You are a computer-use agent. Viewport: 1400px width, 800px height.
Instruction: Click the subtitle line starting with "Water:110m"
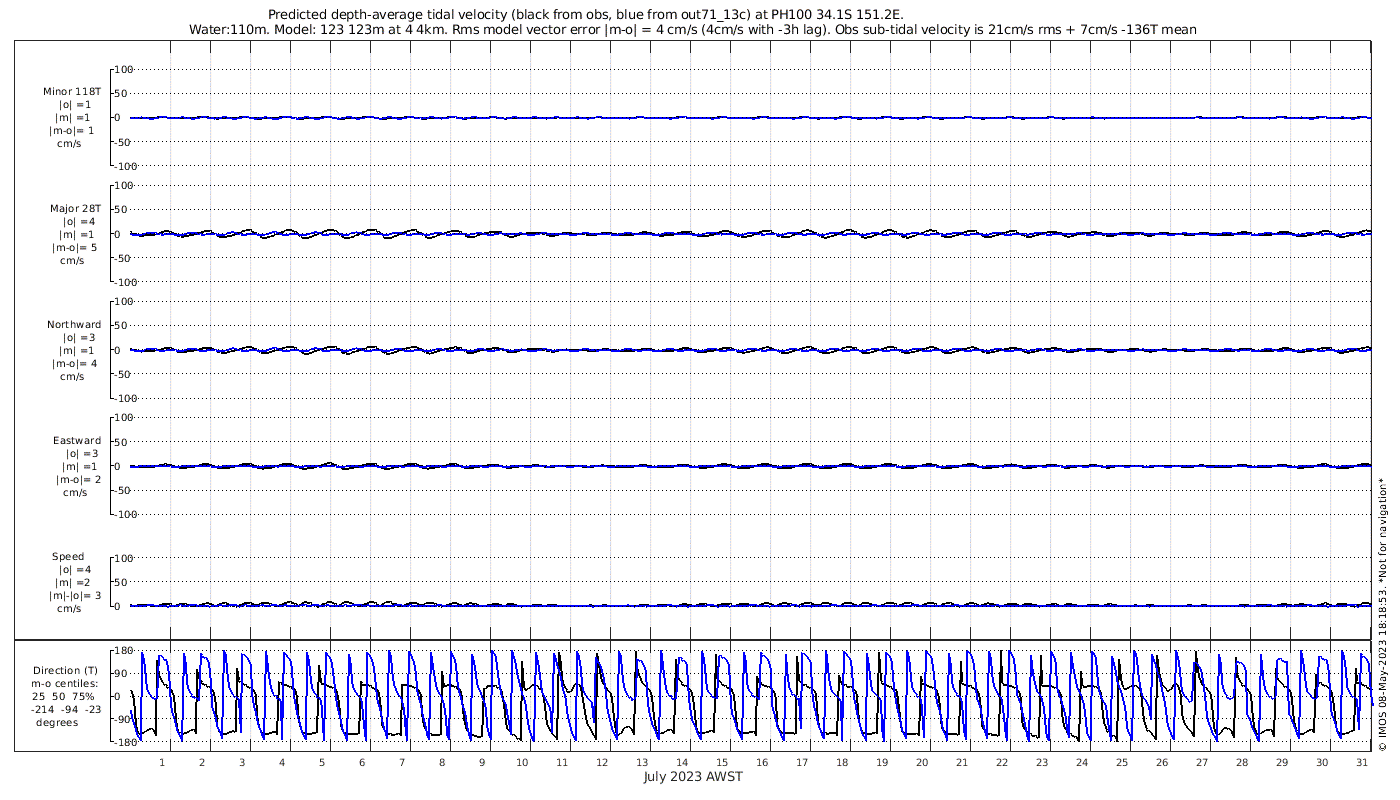click(x=692, y=30)
